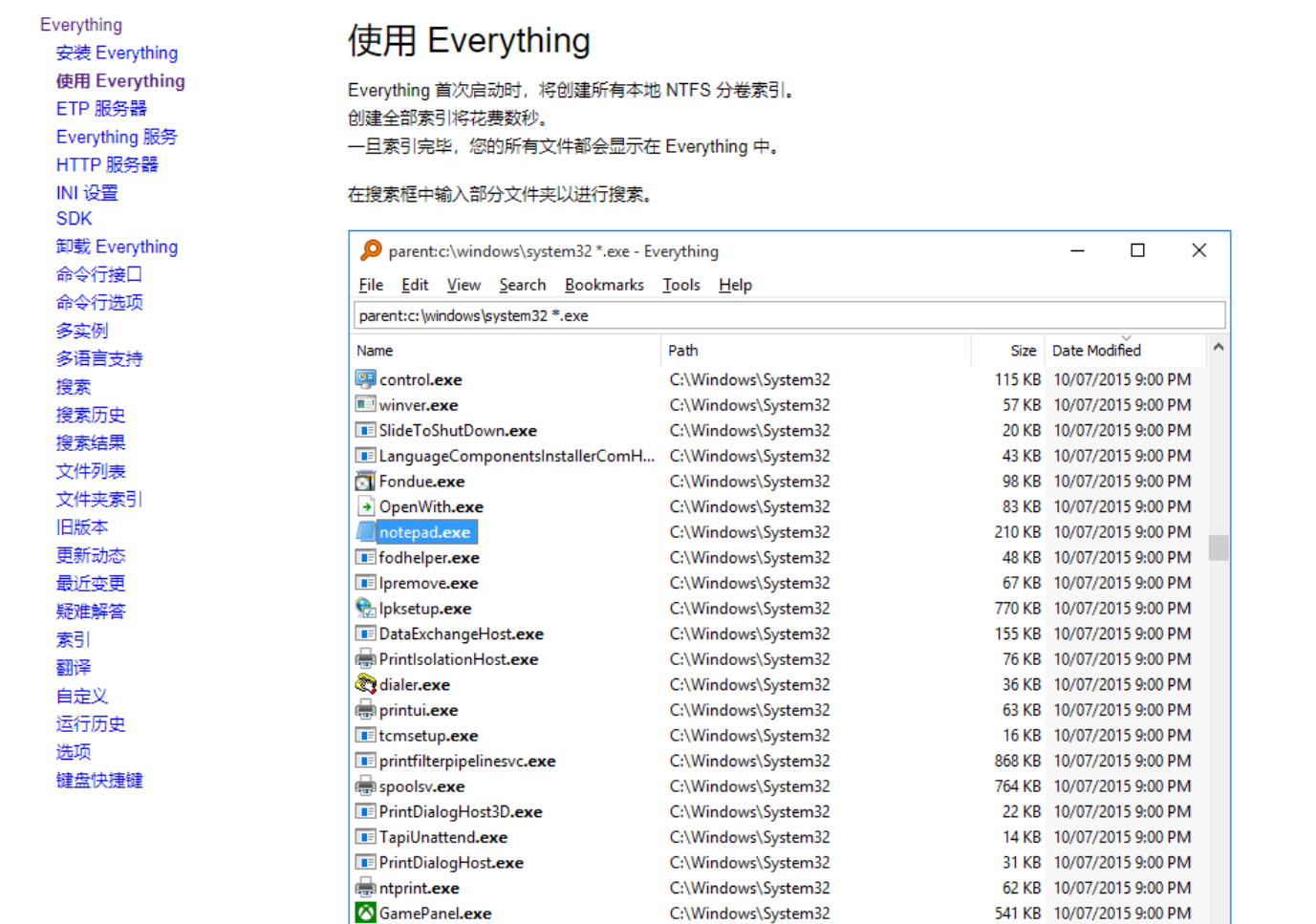1316x924 pixels.
Task: Click the lpremove.exe file icon
Action: [x=366, y=583]
